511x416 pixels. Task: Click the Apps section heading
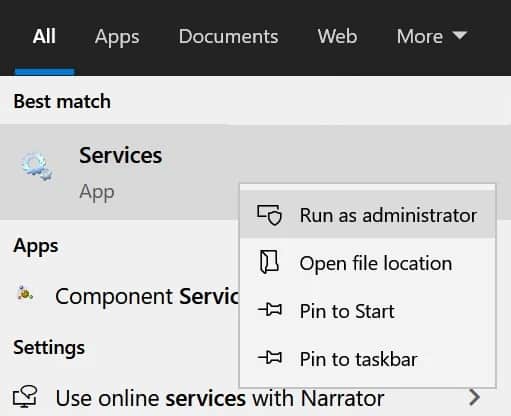[36, 247]
